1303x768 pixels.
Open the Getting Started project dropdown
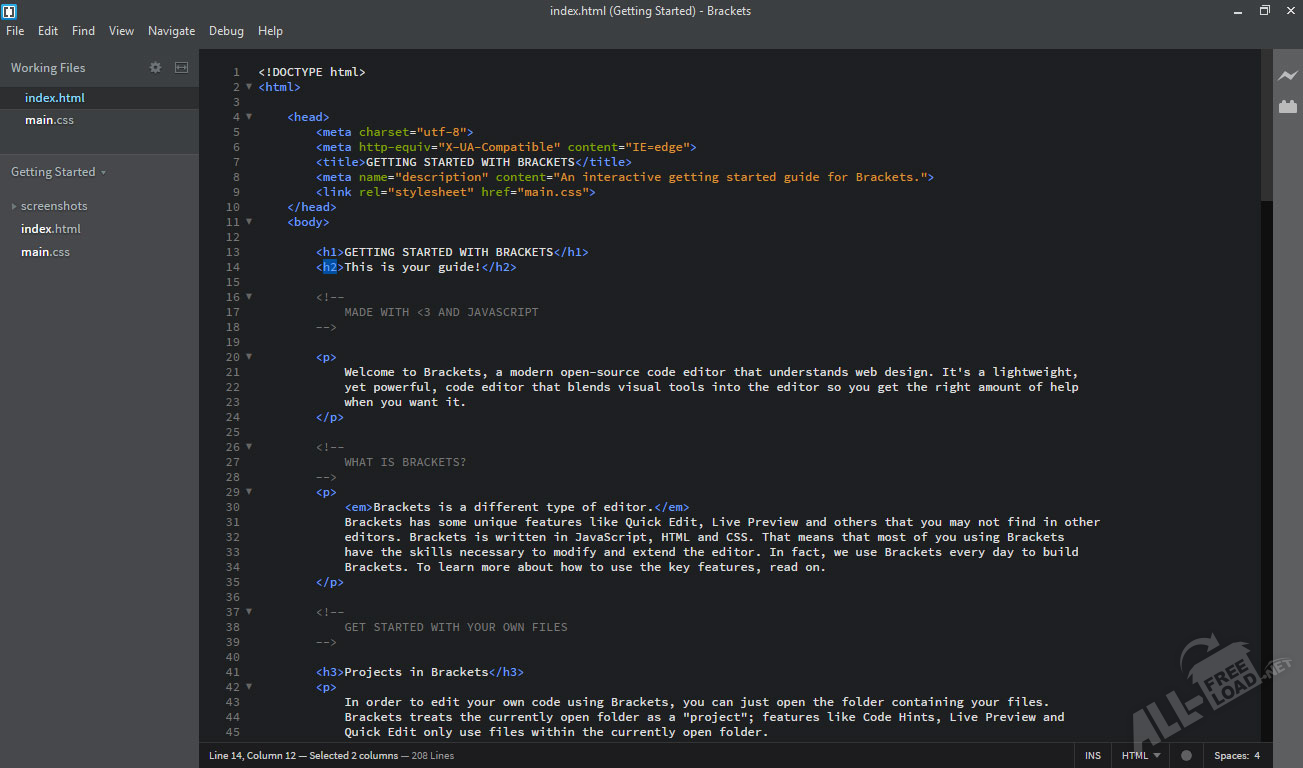point(58,172)
